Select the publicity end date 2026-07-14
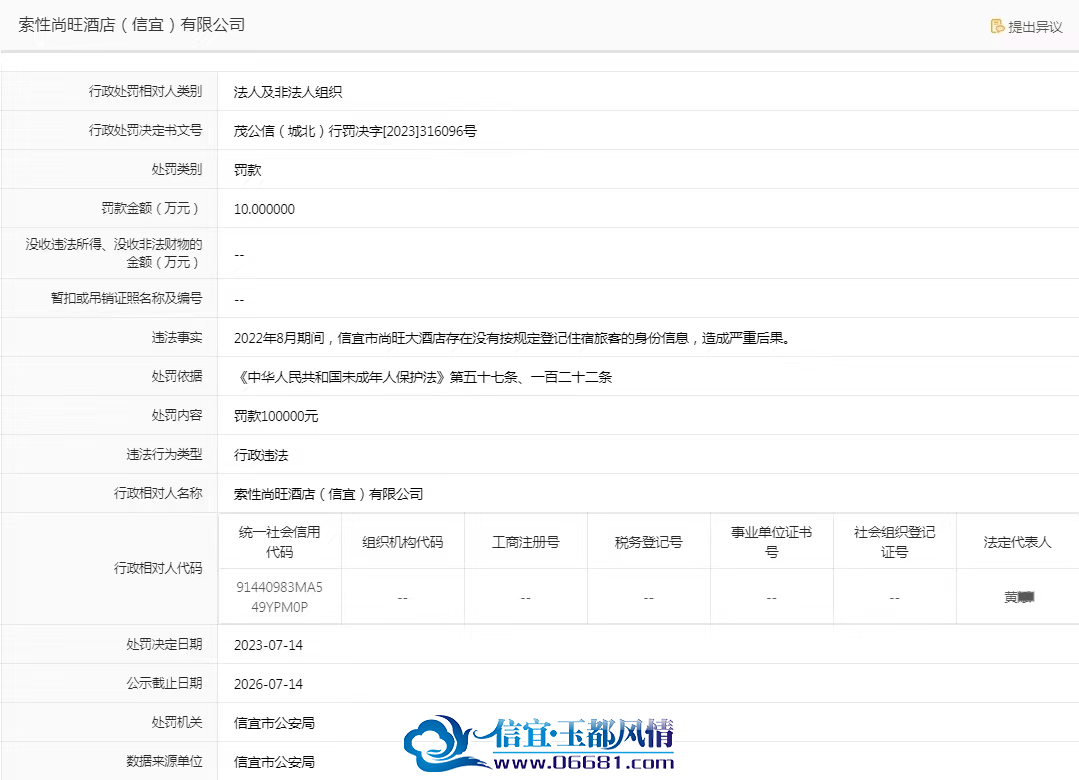Image resolution: width=1079 pixels, height=780 pixels. click(x=268, y=684)
